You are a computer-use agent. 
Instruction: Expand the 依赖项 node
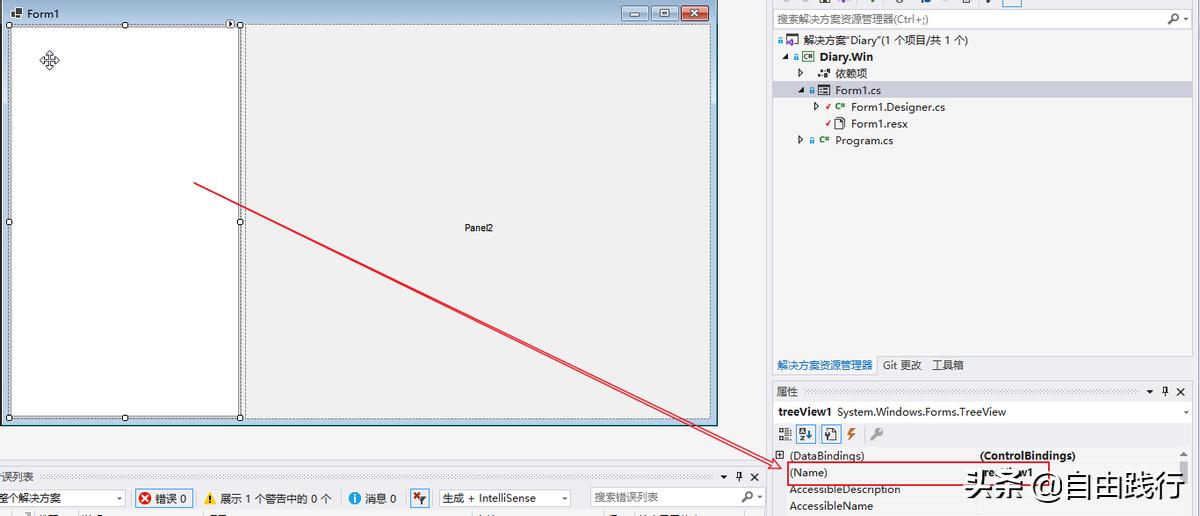pos(801,73)
